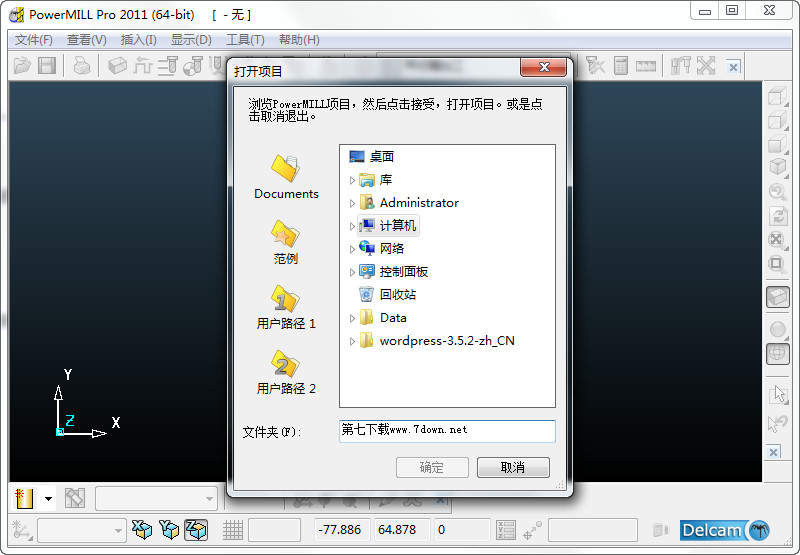Click the 用户路径 2 shortcut folder
This screenshot has height=555, width=800.
286,372
